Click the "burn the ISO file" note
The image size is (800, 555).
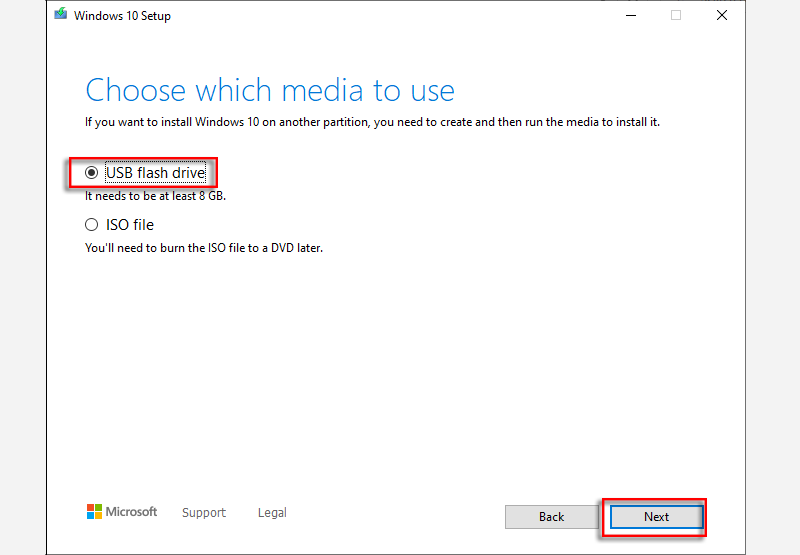204,248
